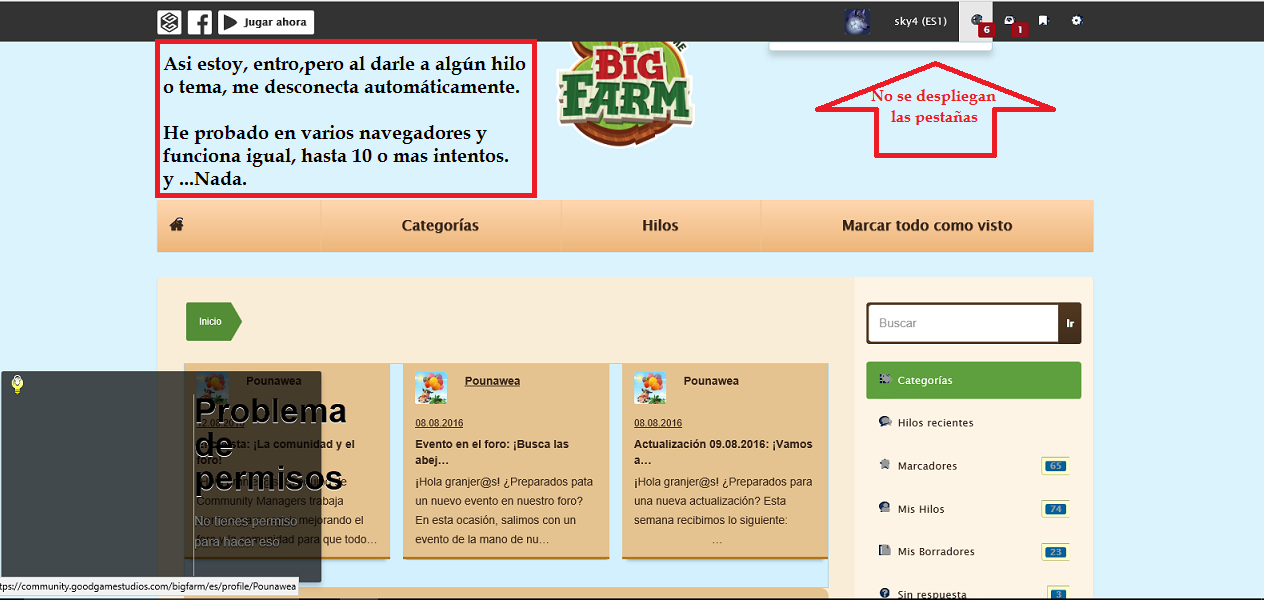Screen dimensions: 1264x600
Task: Go to forum home via house icon
Action: click(177, 225)
